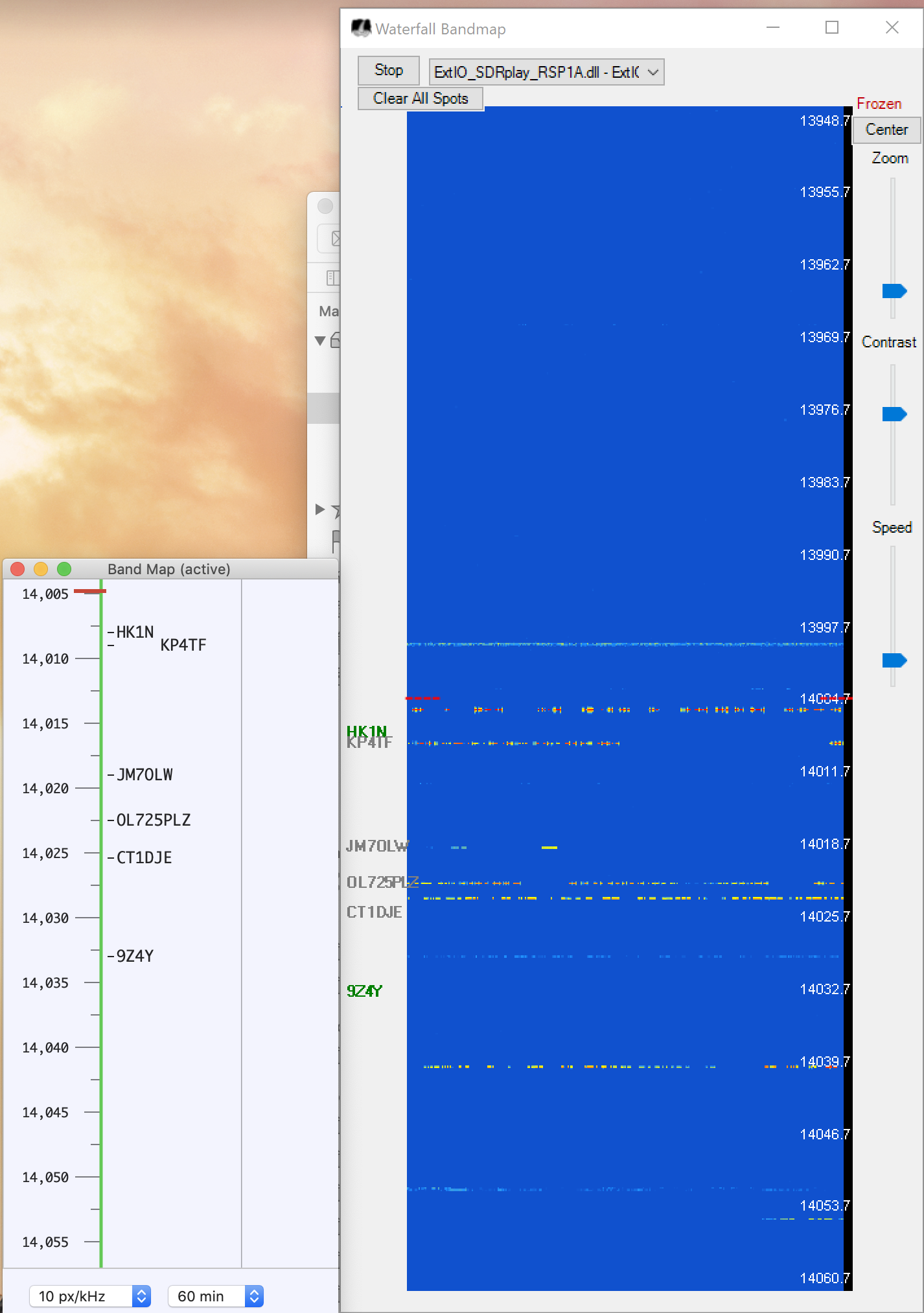Viewport: 924px width, 1313px height.
Task: Open the 60 min time dropdown
Action: tap(215, 1296)
